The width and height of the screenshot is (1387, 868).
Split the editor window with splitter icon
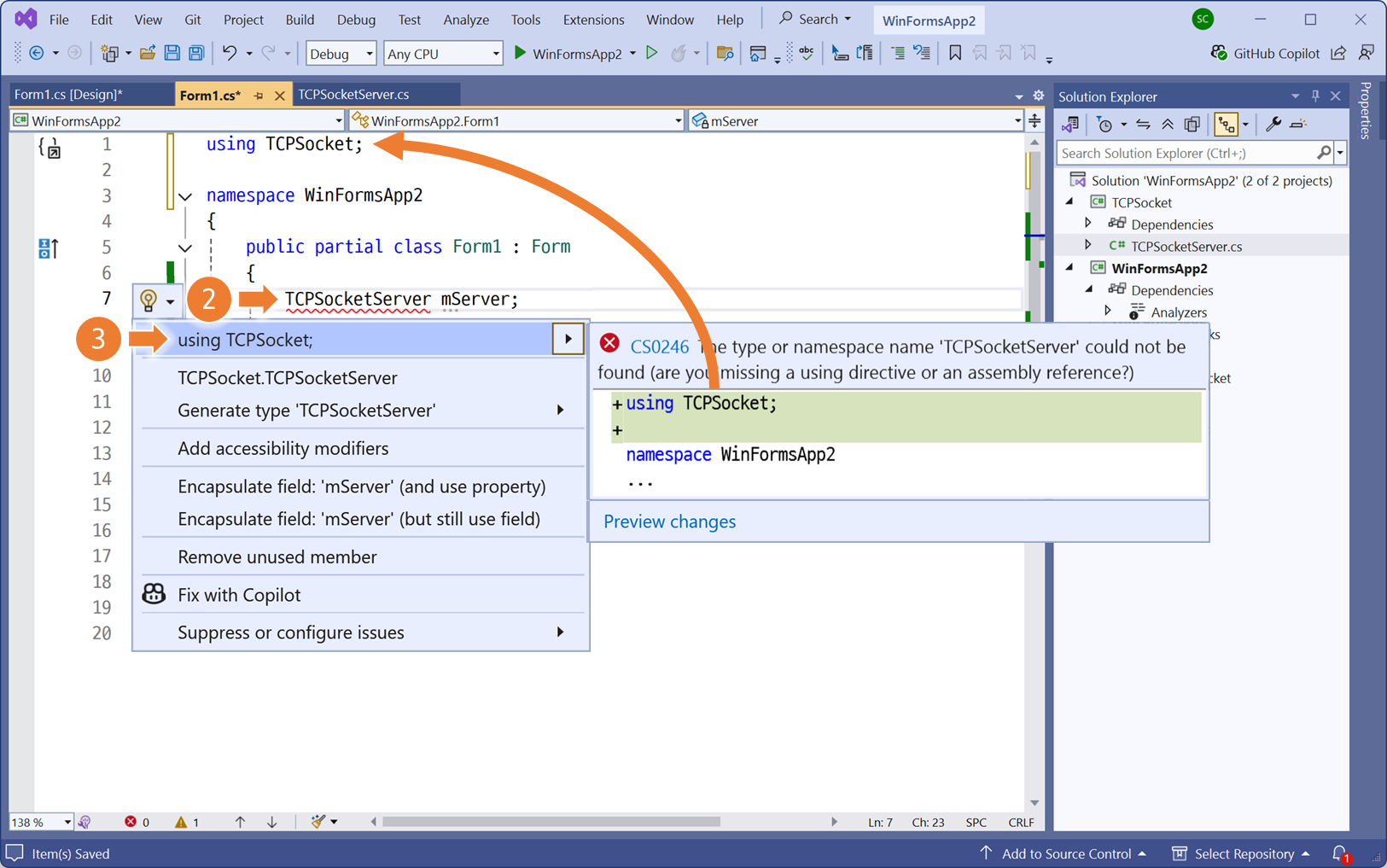click(1034, 120)
